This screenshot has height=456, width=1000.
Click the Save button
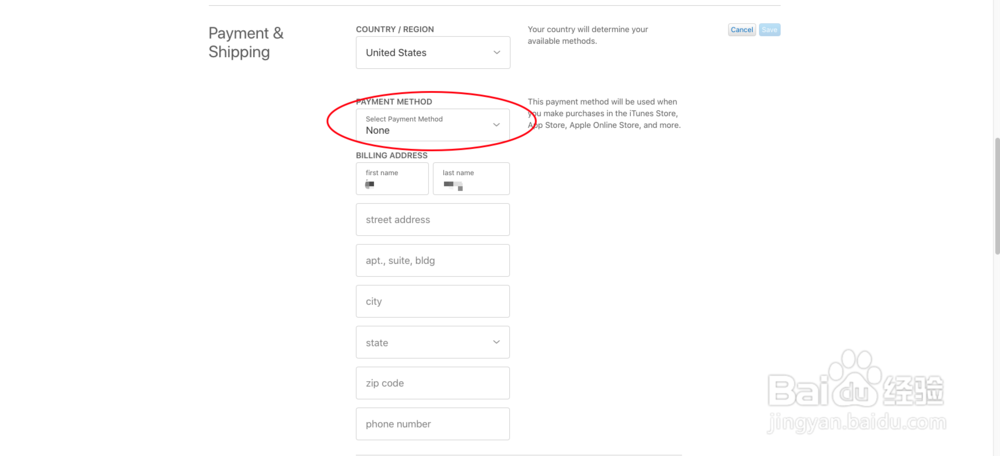pyautogui.click(x=769, y=30)
